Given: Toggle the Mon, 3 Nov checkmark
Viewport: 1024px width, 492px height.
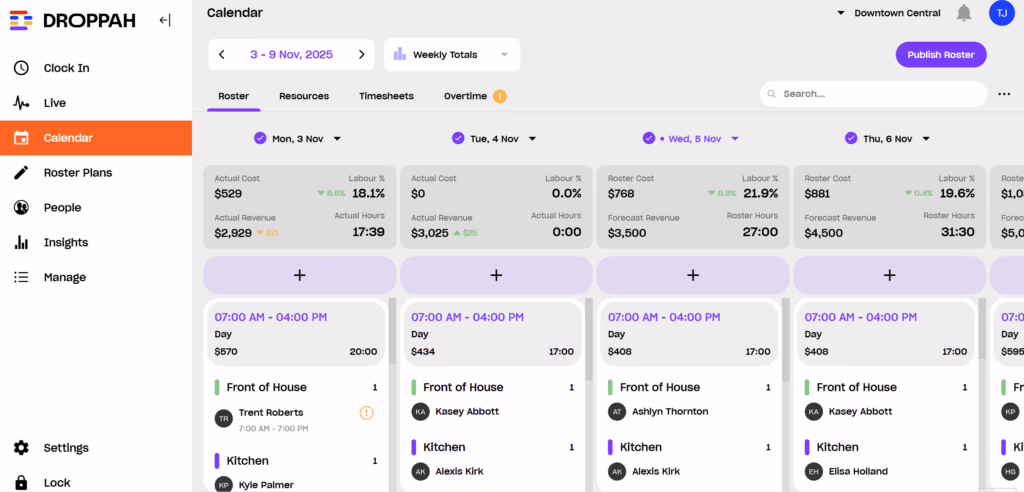Looking at the screenshot, I should [260, 139].
